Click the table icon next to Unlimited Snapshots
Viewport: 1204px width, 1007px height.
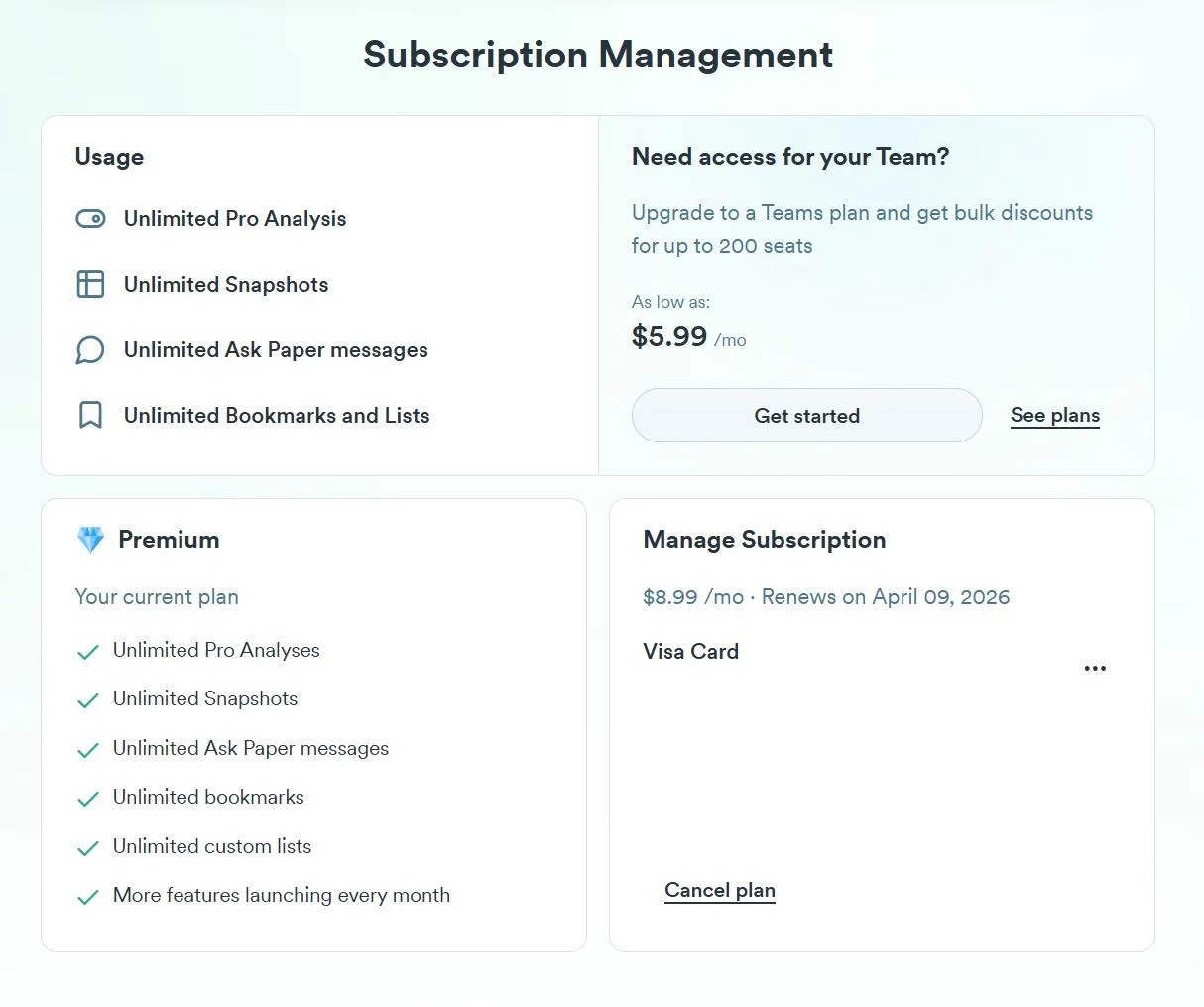pyautogui.click(x=90, y=285)
